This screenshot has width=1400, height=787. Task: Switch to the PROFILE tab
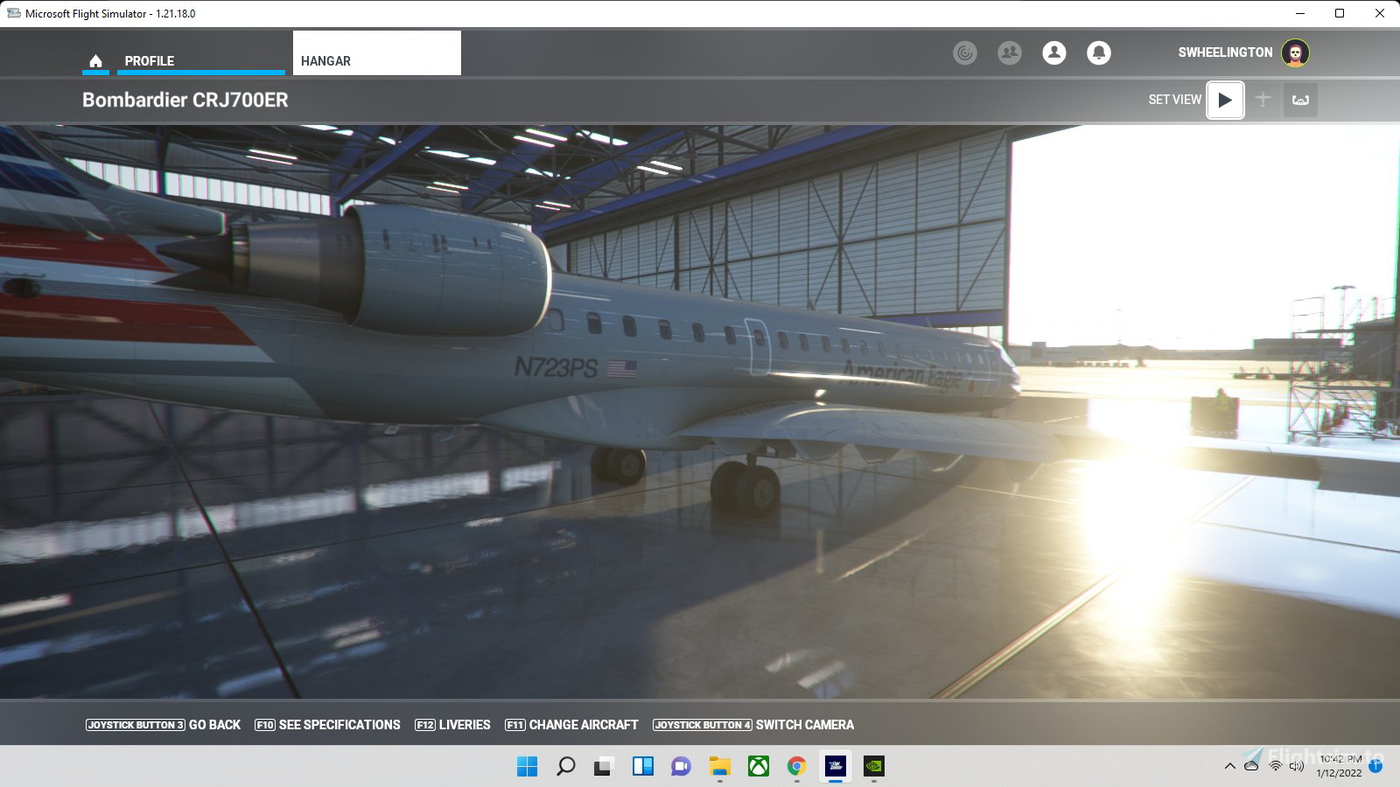(x=149, y=60)
